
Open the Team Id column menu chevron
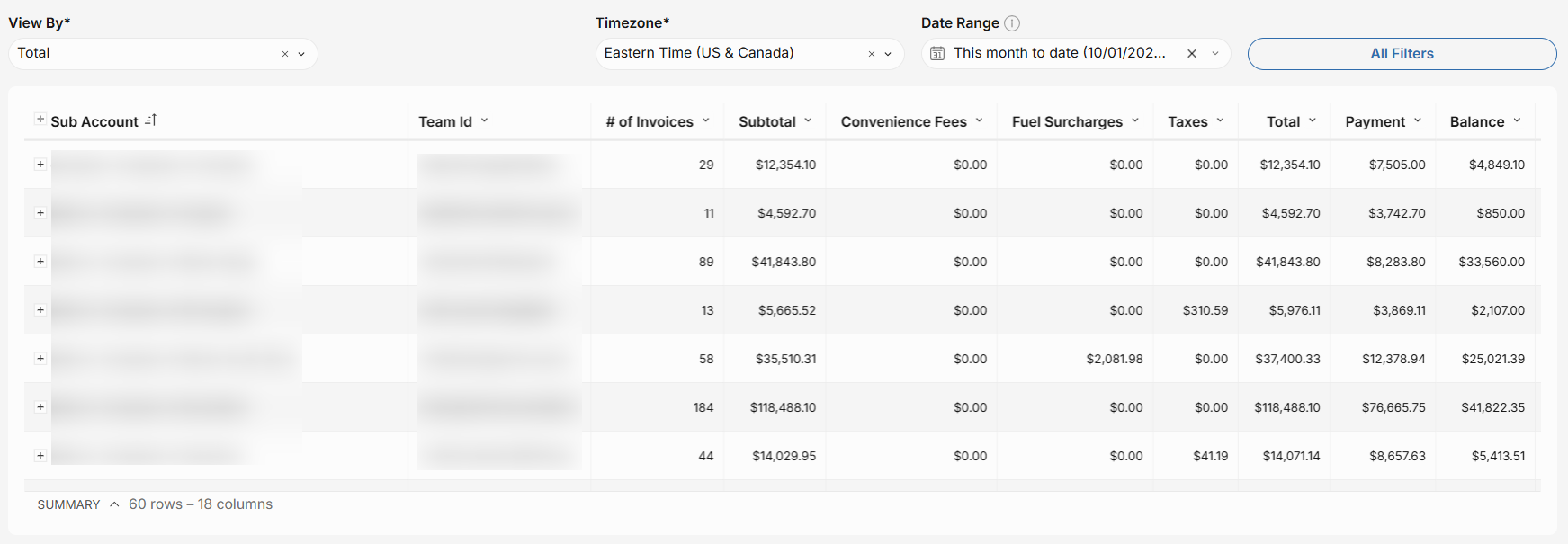pos(484,120)
